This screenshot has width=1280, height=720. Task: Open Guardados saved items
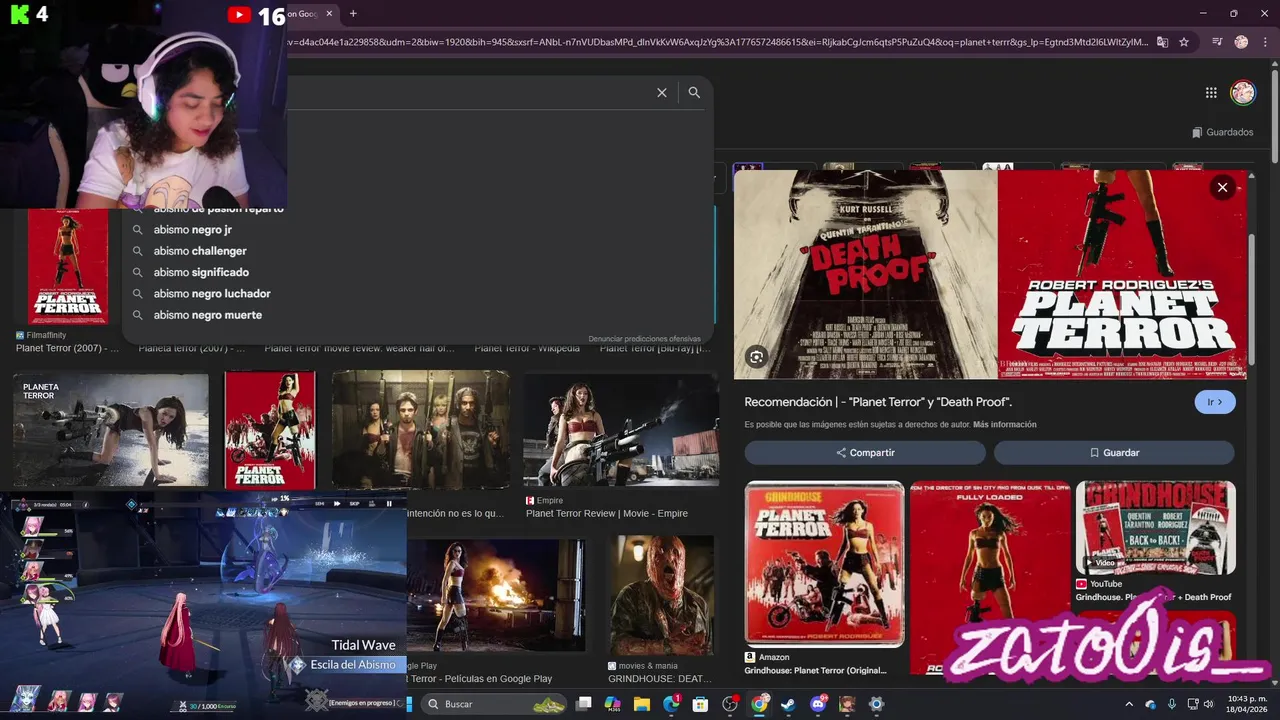click(1223, 132)
